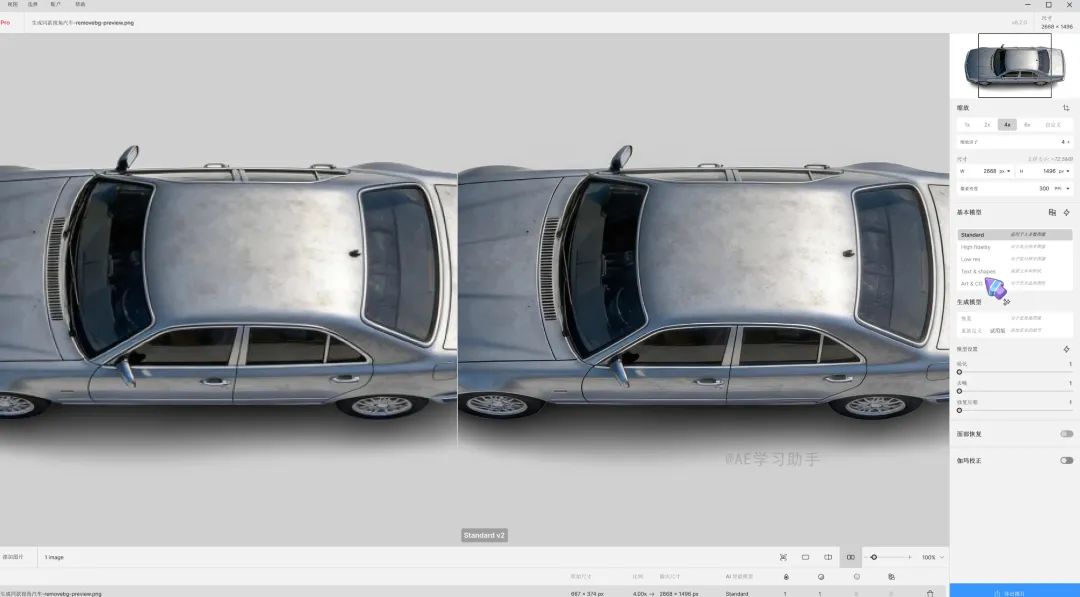This screenshot has height=597, width=1080.
Task: Choose the 4x scale option
Action: coord(1007,125)
